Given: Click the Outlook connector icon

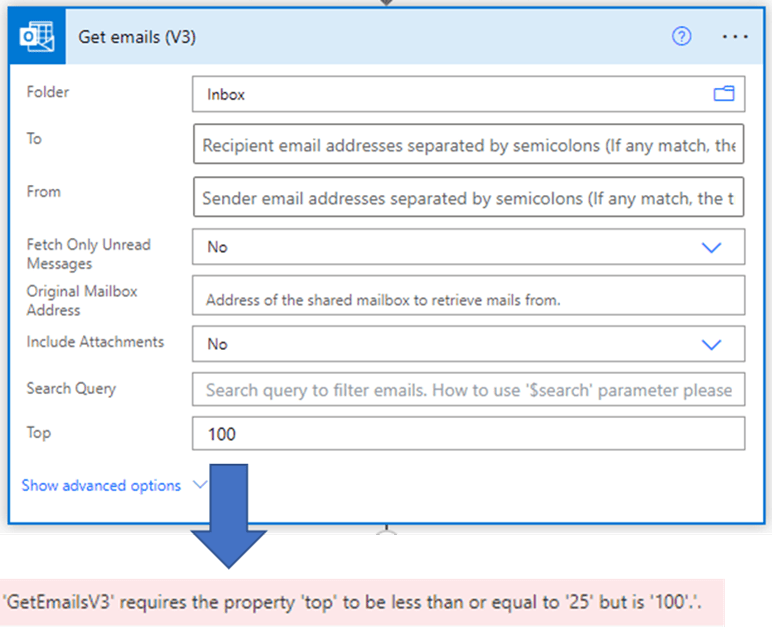Looking at the screenshot, I should pos(37,36).
